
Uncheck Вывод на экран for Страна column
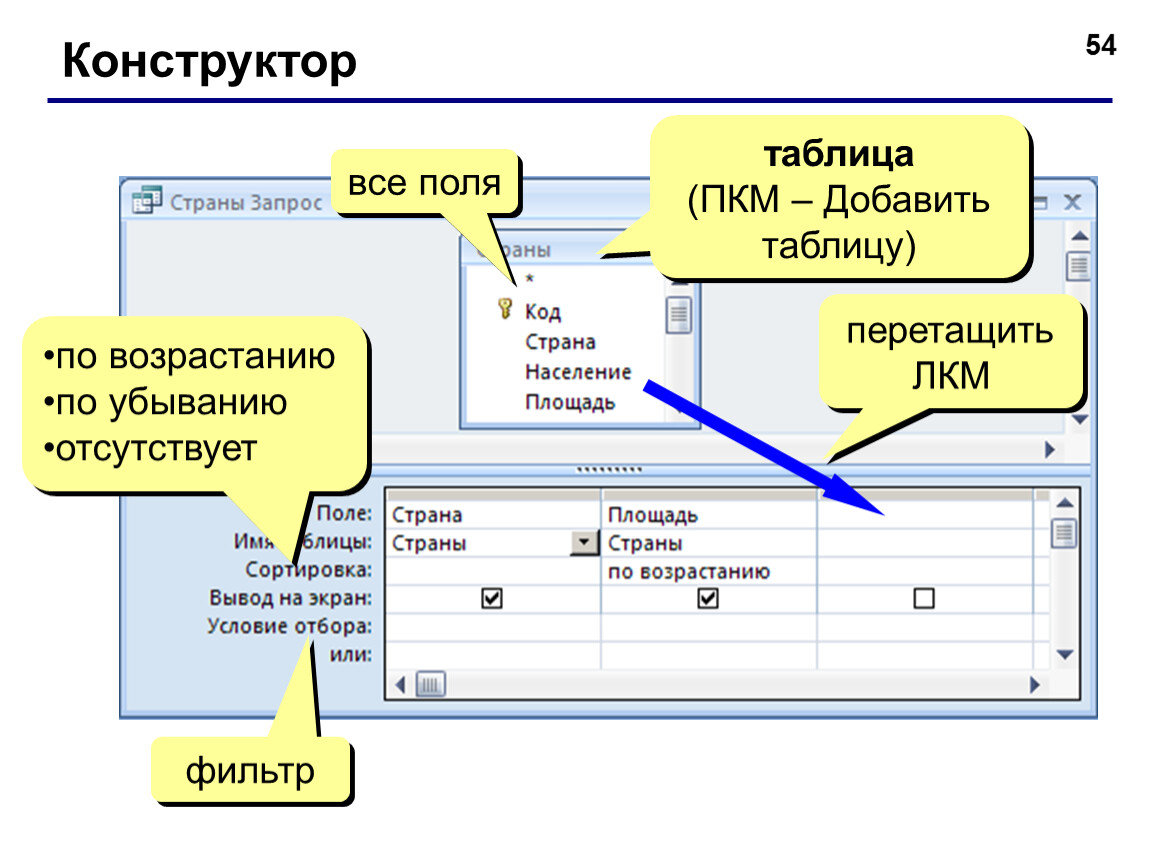(x=491, y=598)
